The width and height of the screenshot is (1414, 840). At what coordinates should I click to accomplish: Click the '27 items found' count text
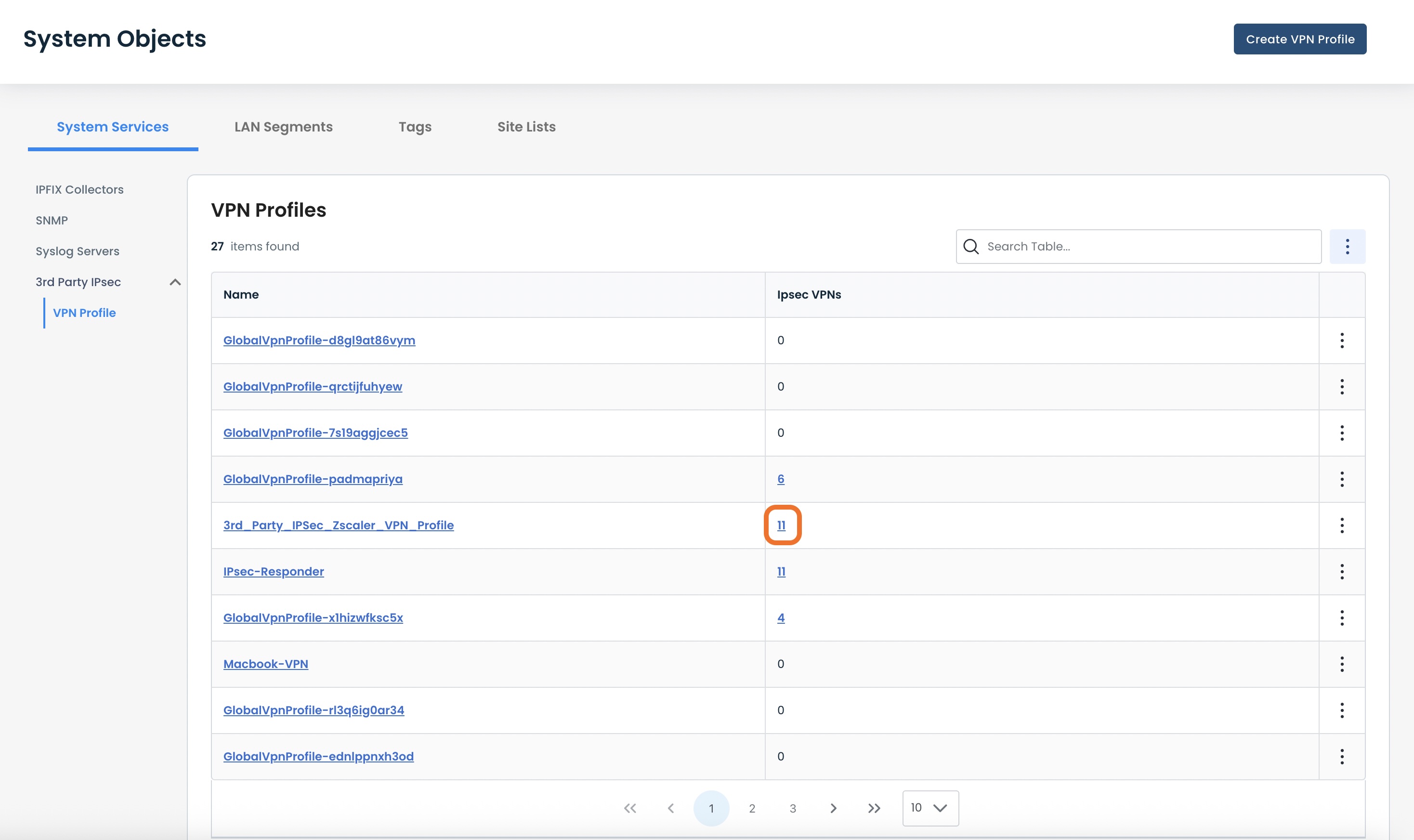255,246
